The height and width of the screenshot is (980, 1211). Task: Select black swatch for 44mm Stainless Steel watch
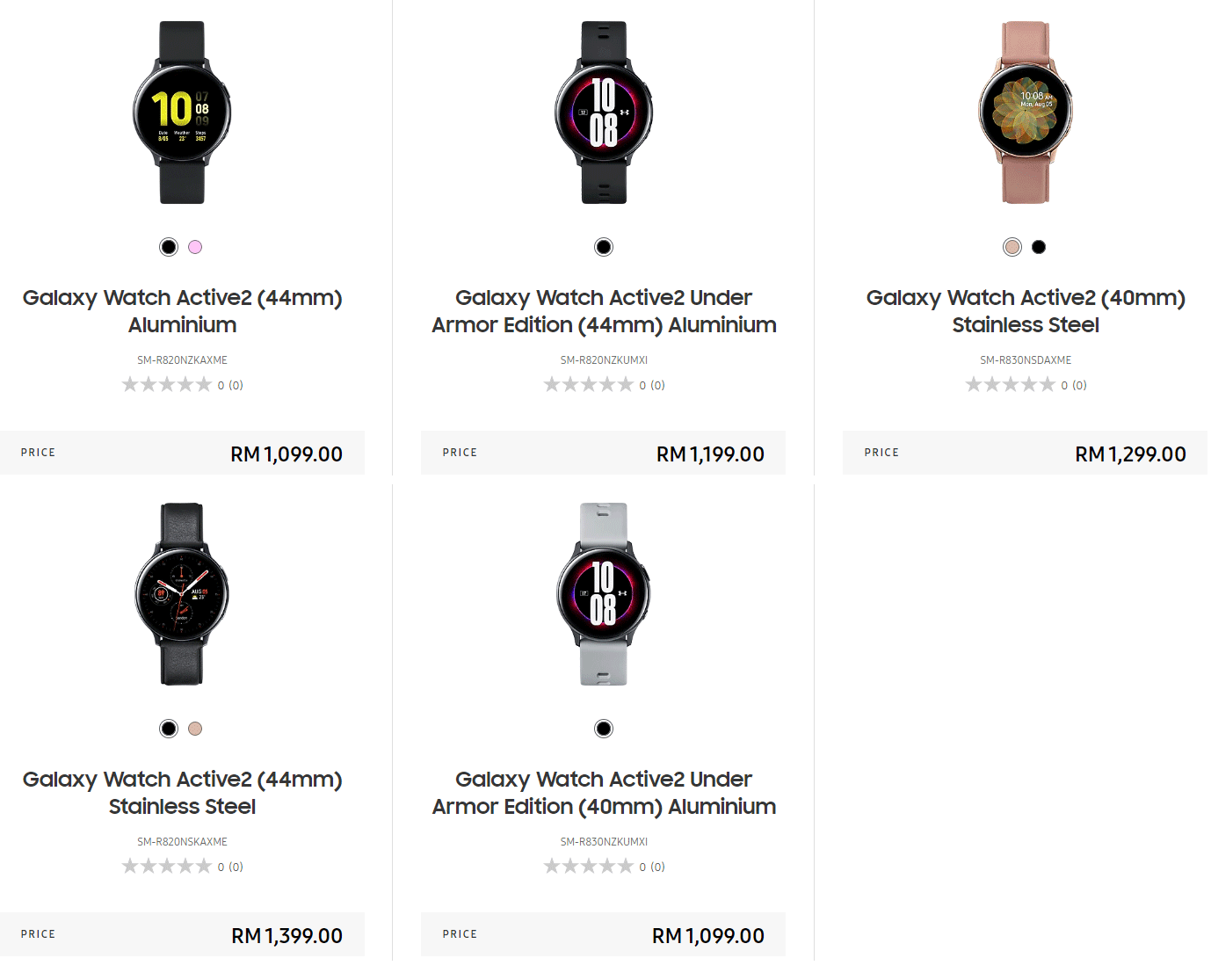(169, 729)
